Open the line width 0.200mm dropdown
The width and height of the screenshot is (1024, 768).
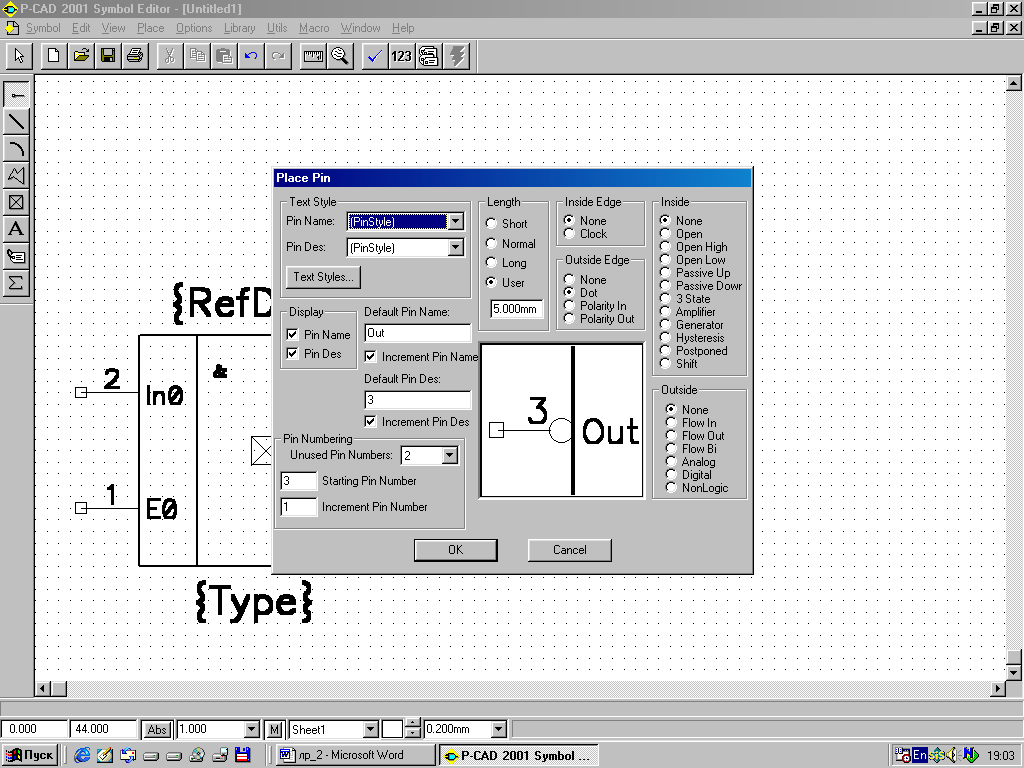coord(498,729)
